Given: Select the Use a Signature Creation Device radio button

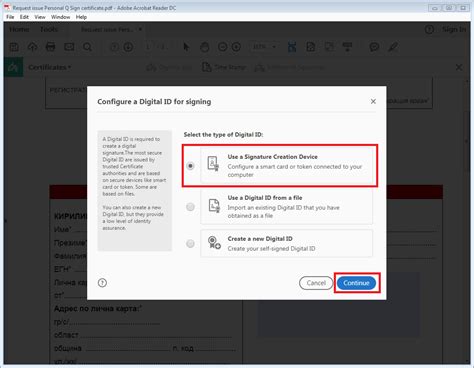Looking at the screenshot, I should 190,166.
